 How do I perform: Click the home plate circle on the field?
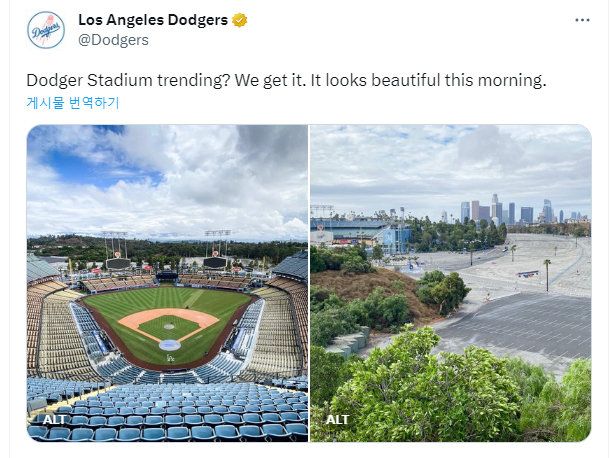coord(169,344)
